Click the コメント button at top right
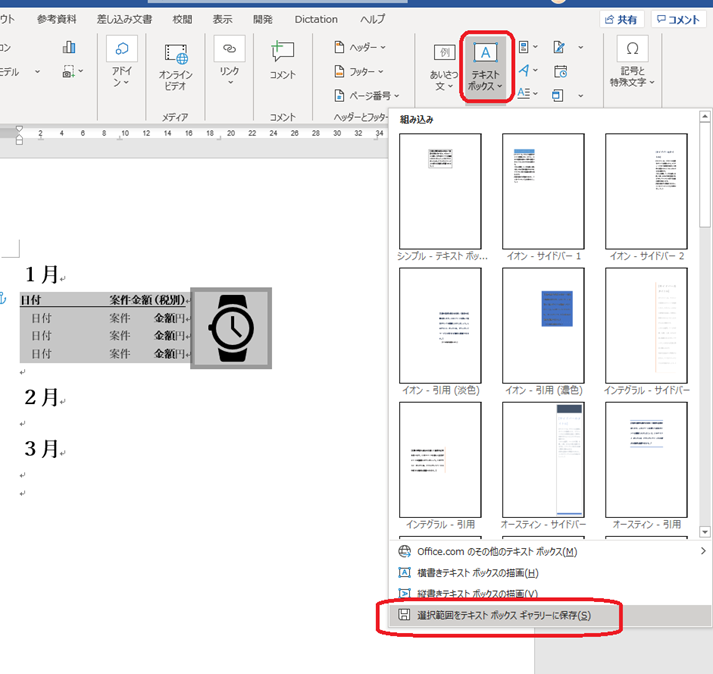This screenshot has height=674, width=713. pos(678,20)
